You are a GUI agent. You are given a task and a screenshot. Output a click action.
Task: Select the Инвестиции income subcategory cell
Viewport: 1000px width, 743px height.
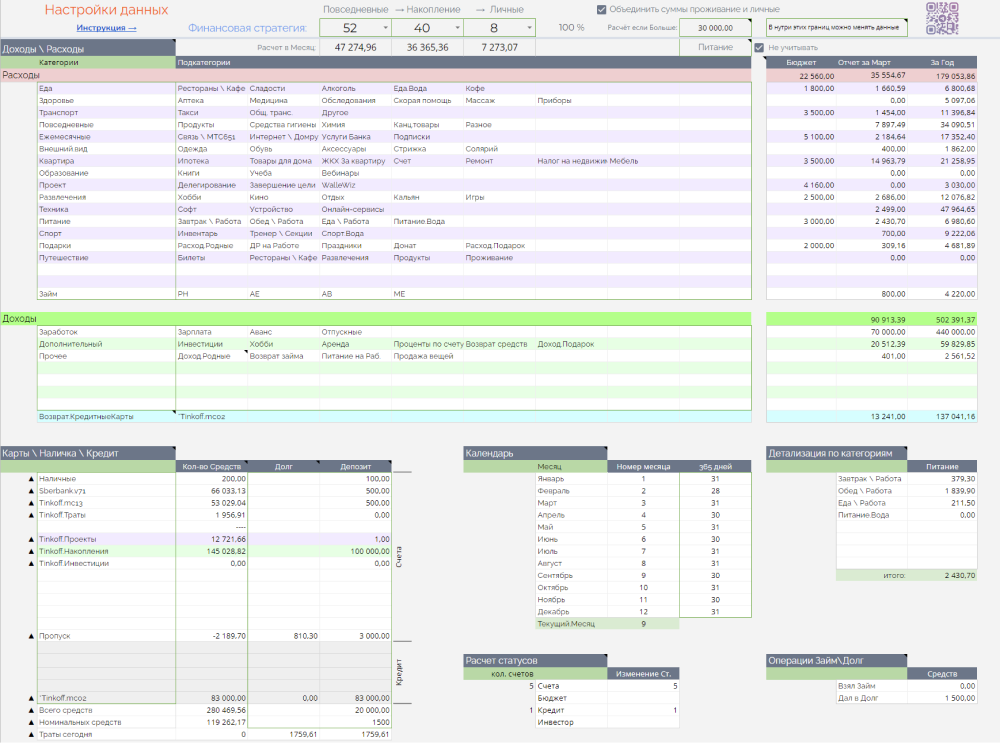[211, 344]
